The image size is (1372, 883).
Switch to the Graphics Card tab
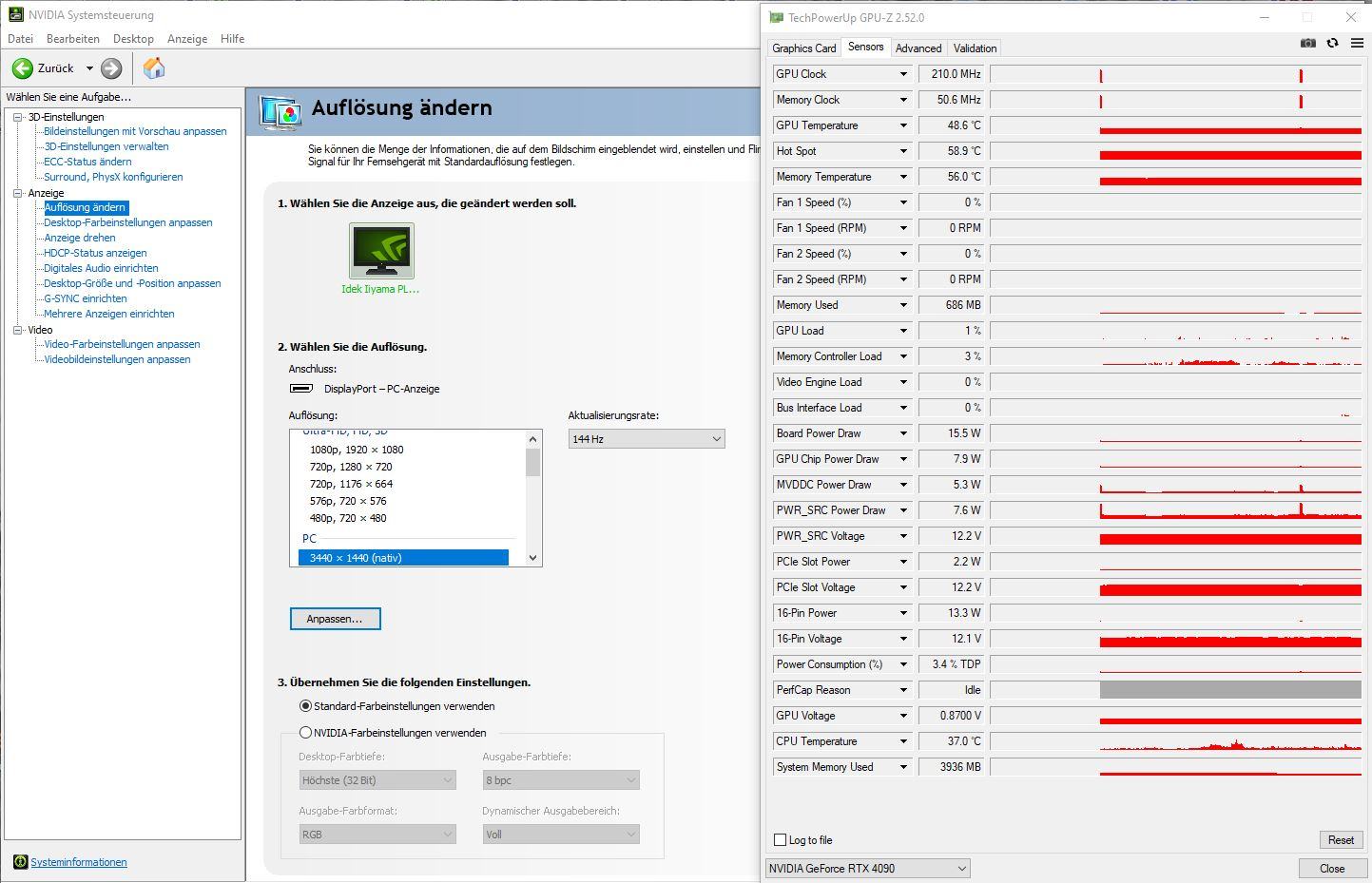point(804,48)
